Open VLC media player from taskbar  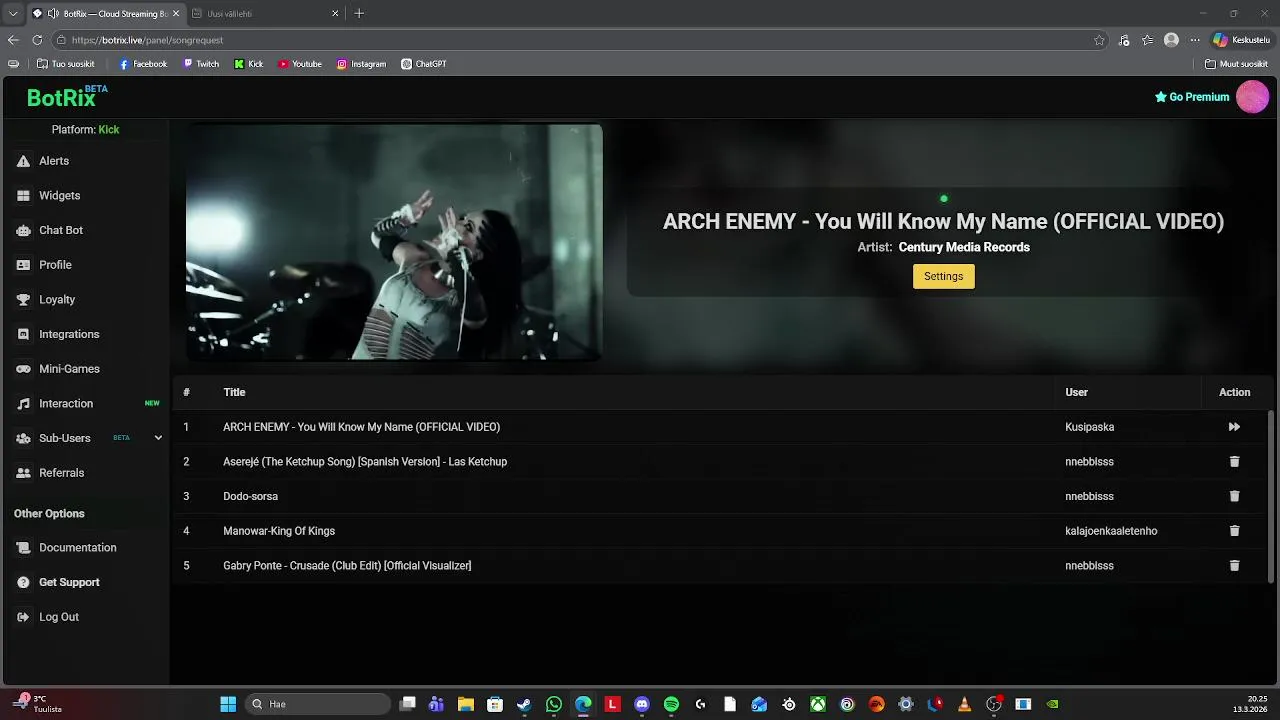(x=964, y=704)
